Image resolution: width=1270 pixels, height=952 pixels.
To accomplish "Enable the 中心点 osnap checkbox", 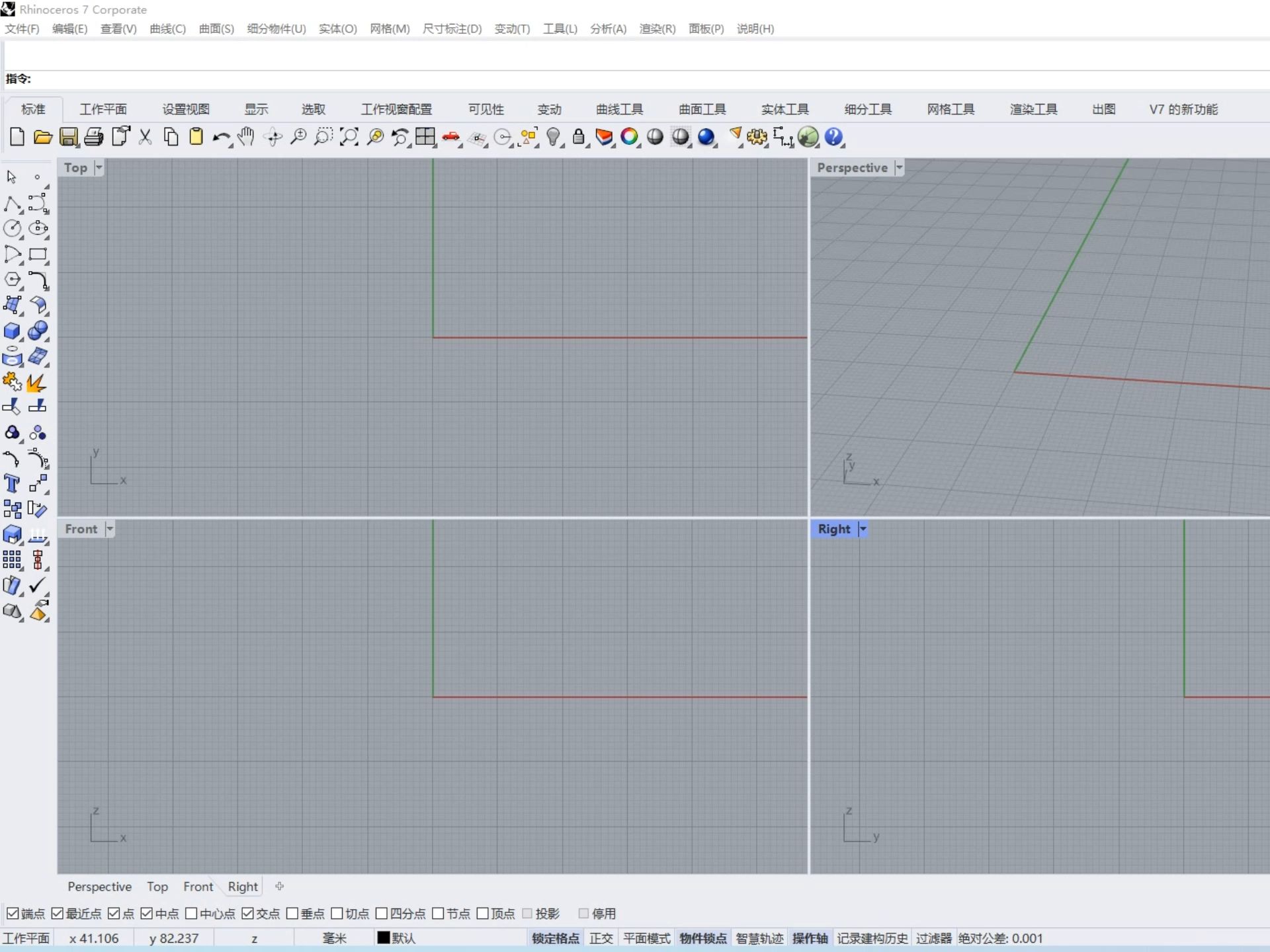I will pos(191,913).
